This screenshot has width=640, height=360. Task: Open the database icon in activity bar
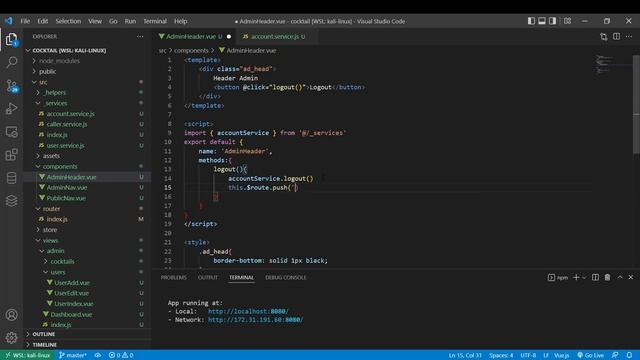coord(11,178)
